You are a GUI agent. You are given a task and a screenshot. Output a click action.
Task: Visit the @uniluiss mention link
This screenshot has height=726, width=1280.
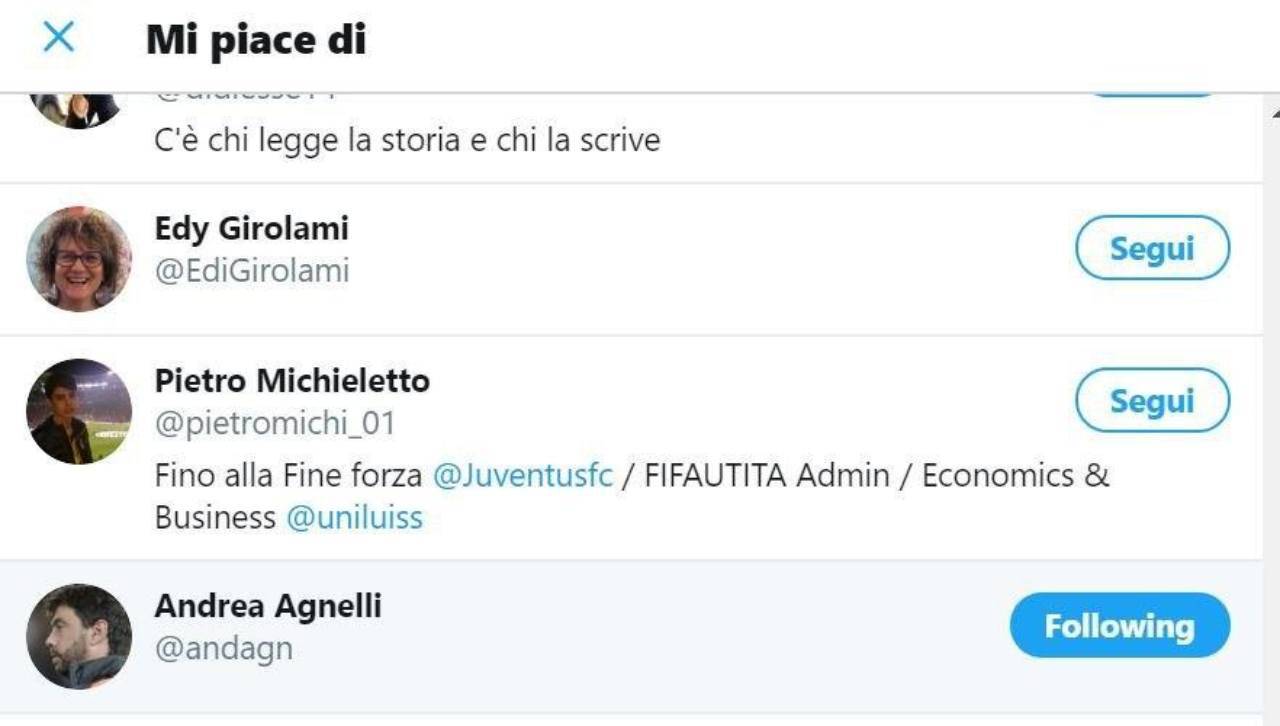[x=354, y=518]
